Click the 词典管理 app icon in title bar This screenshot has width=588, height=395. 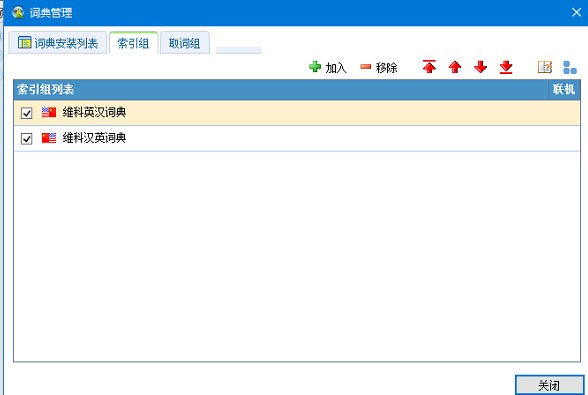pyautogui.click(x=18, y=12)
